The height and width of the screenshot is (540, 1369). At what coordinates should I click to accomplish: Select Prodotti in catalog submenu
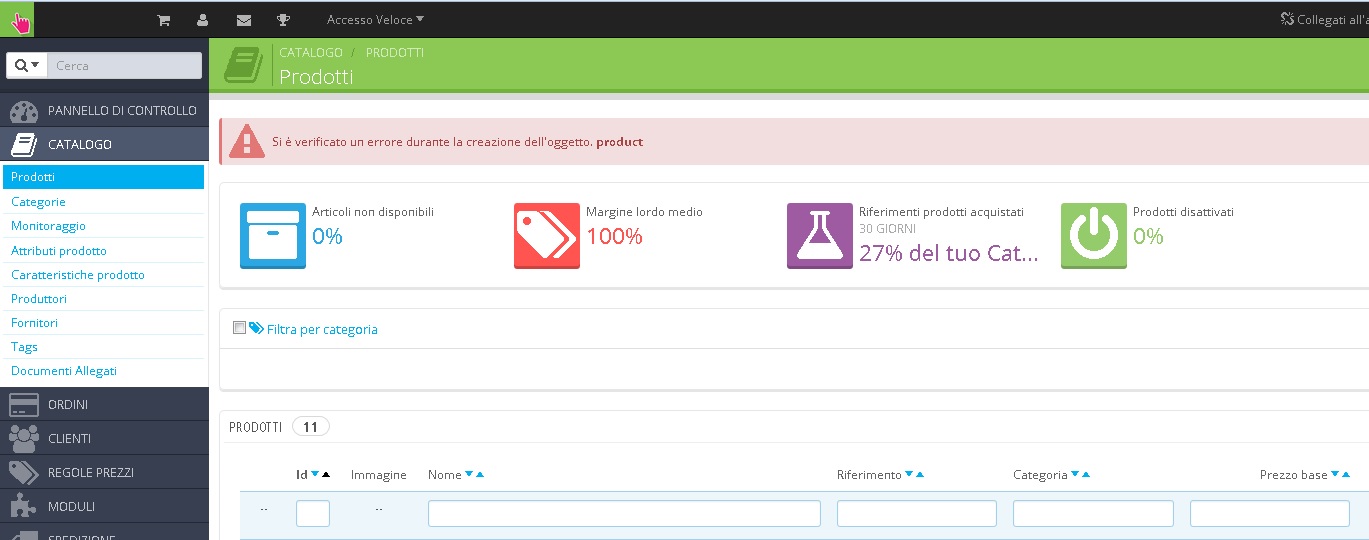coord(104,177)
